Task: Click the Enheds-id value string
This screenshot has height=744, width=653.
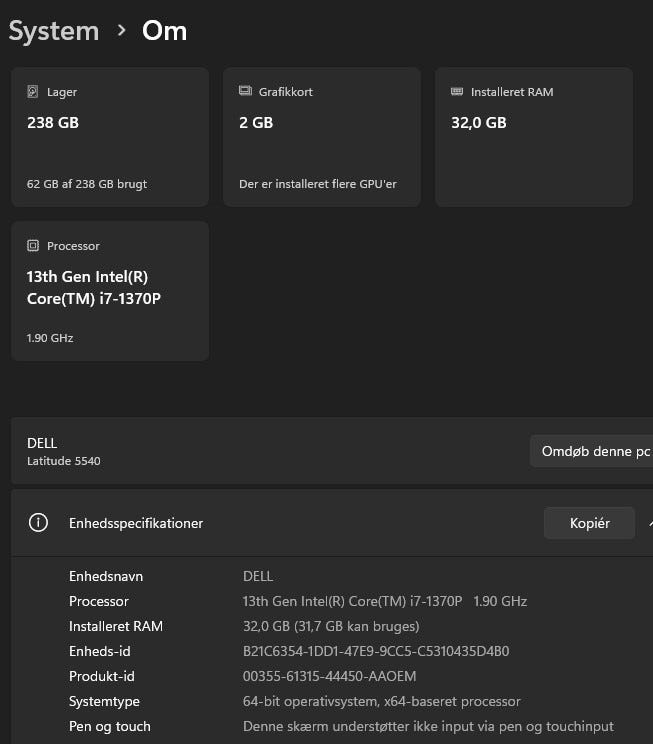Action: (x=376, y=651)
